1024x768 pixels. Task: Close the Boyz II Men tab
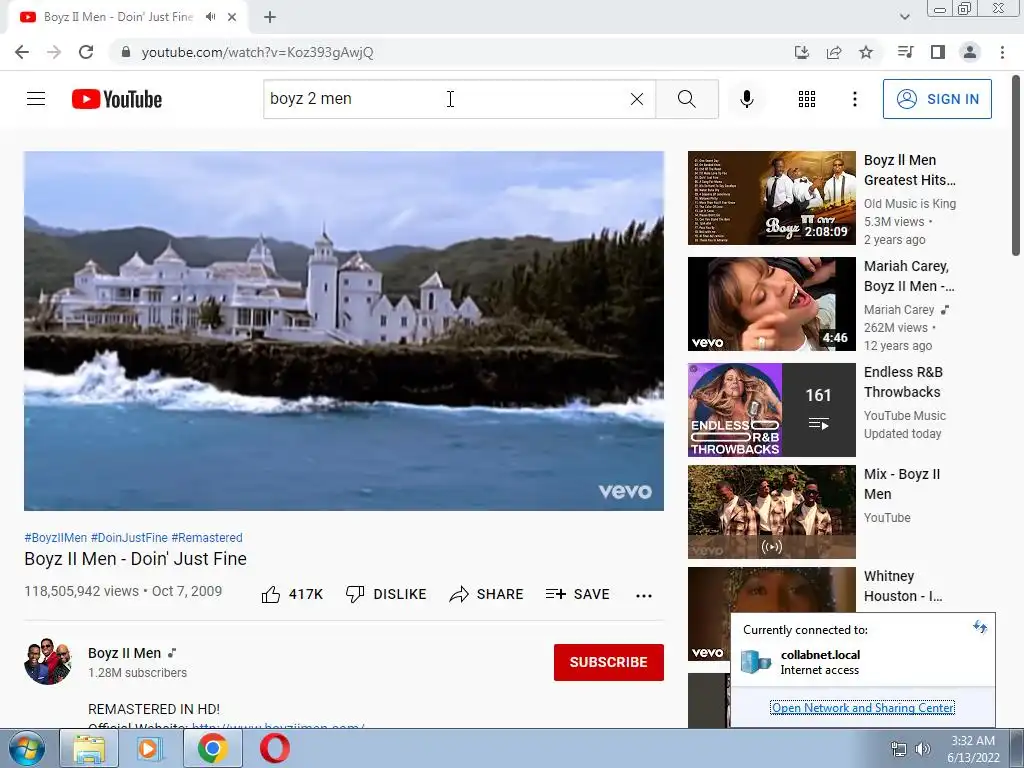(232, 17)
